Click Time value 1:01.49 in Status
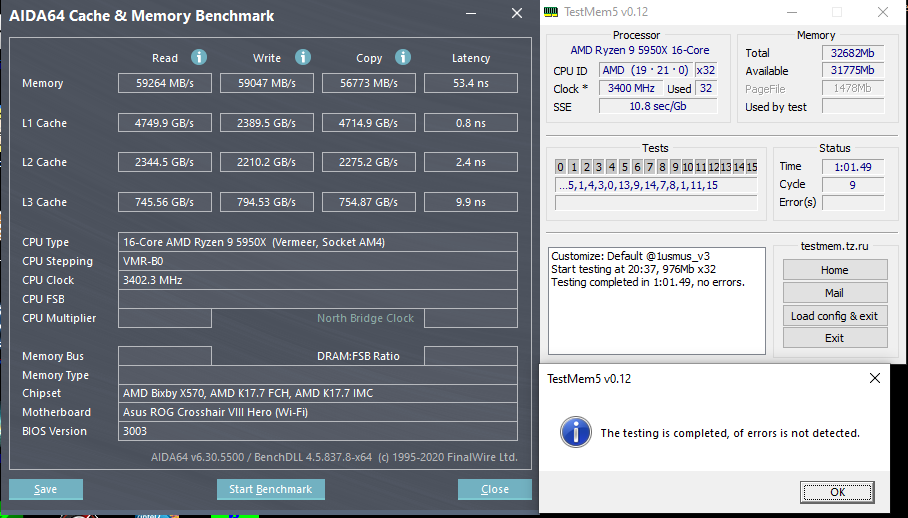 pyautogui.click(x=853, y=167)
